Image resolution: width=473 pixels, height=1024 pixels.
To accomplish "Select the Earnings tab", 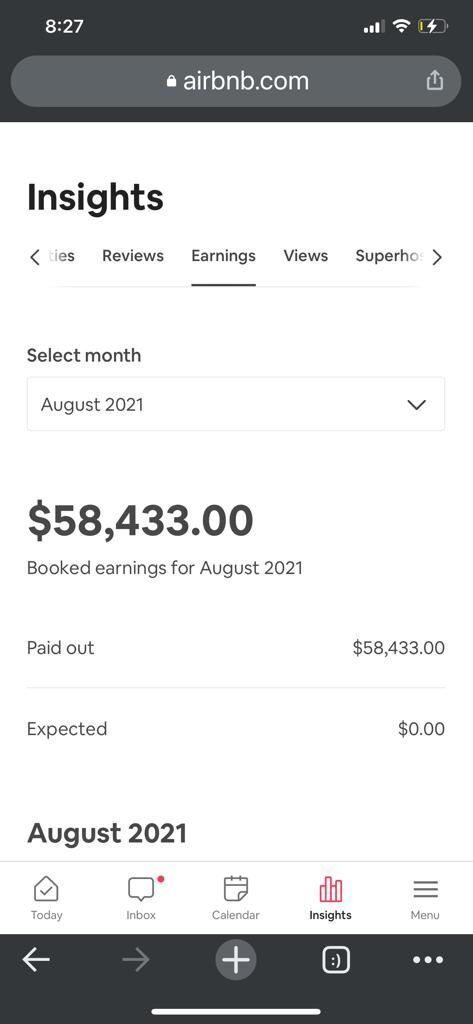I will [223, 256].
